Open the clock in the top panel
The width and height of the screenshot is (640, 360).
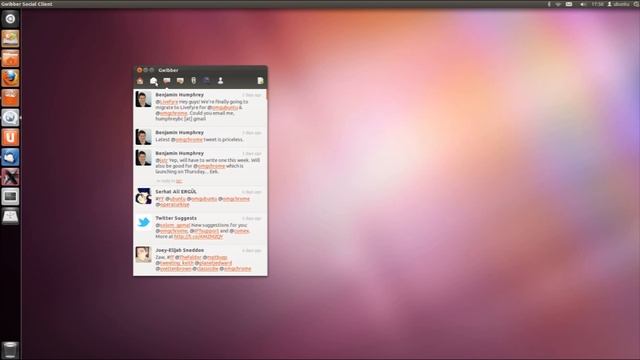pyautogui.click(x=598, y=4)
